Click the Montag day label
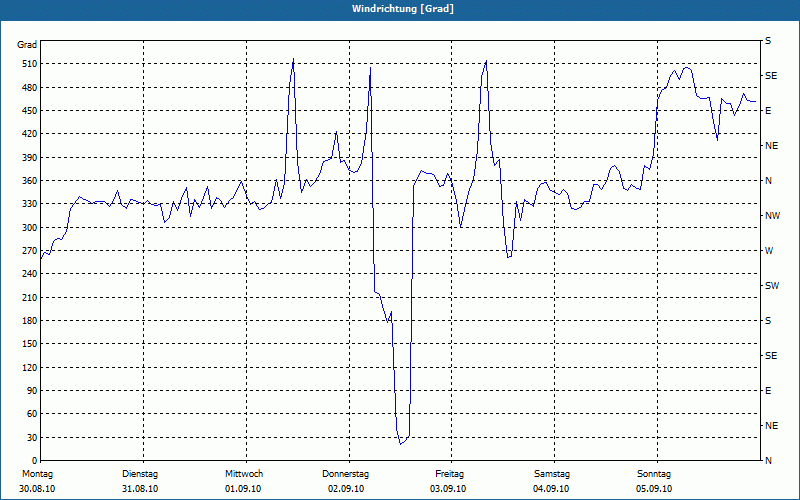800x500 pixels. (37, 474)
